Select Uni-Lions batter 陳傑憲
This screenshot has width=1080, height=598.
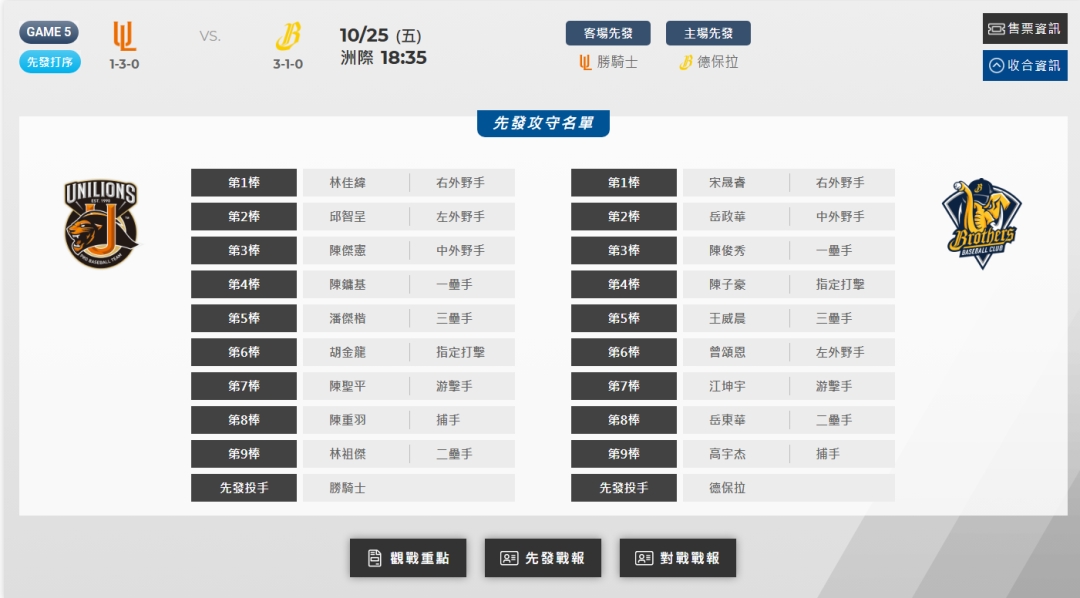348,250
